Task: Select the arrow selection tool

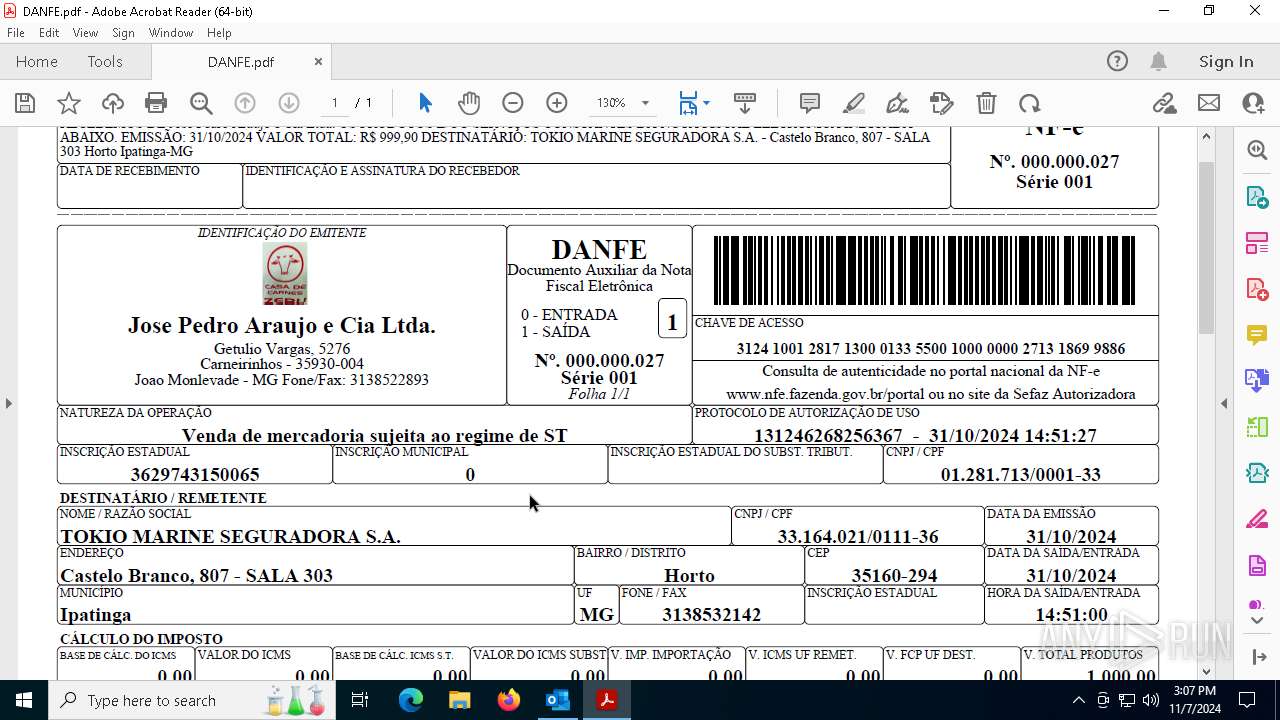Action: [x=425, y=103]
